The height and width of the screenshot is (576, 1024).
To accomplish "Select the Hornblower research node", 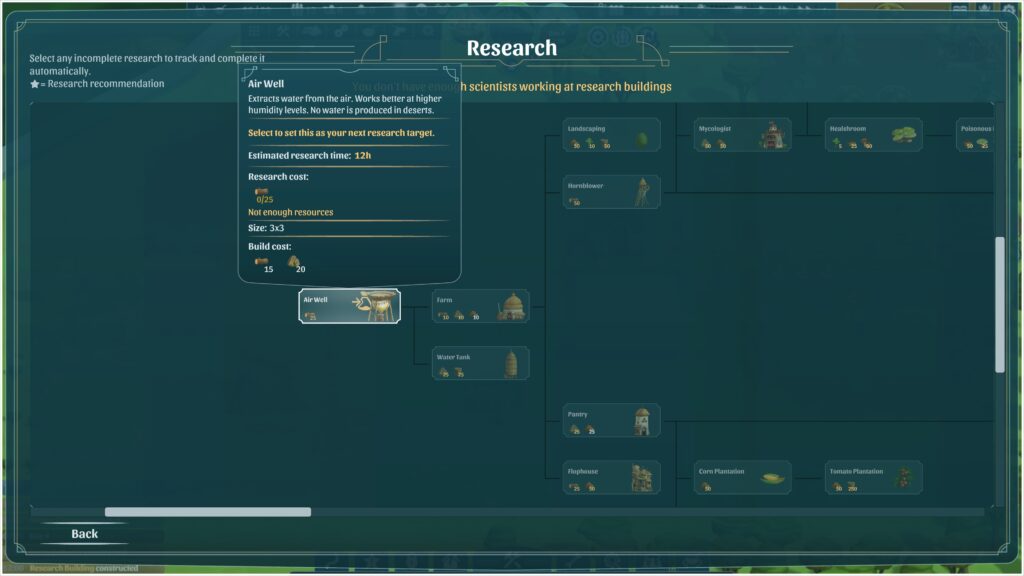I will 611,192.
